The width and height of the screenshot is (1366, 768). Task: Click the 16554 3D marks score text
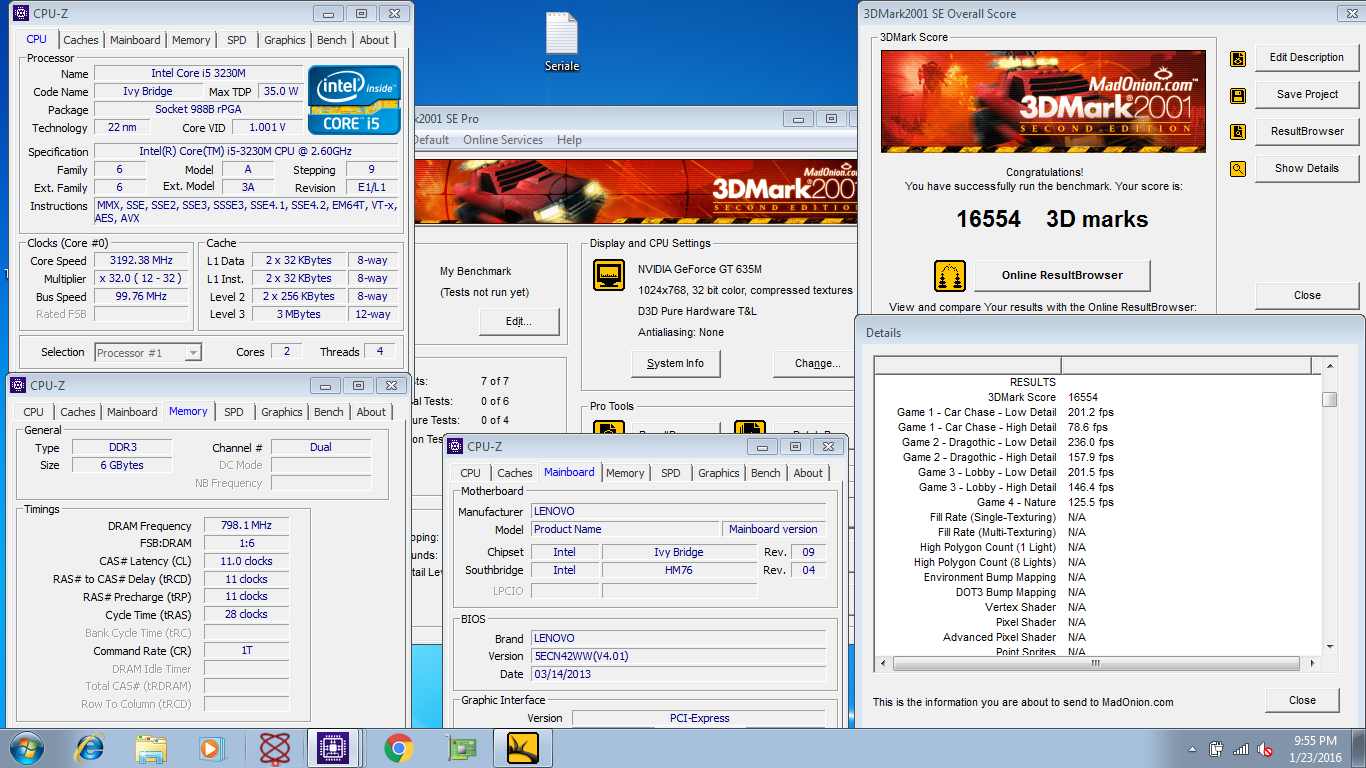click(1052, 219)
